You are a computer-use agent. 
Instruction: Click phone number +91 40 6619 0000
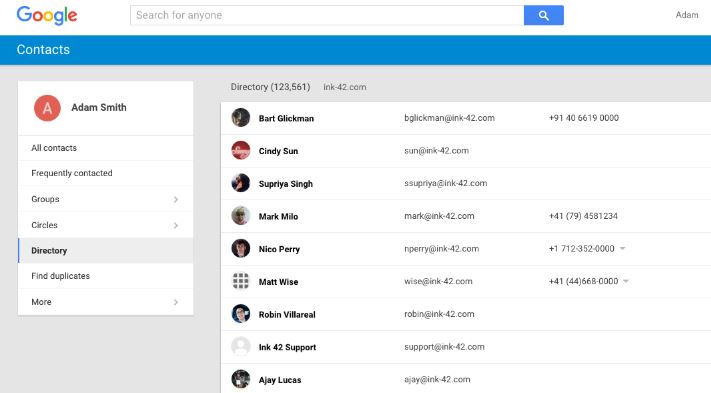tap(584, 118)
